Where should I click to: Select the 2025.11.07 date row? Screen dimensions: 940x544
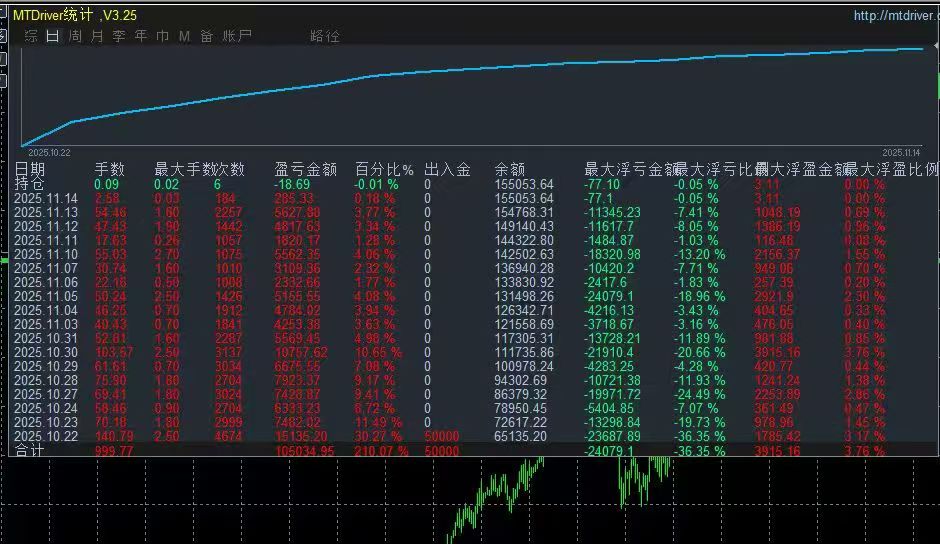point(46,268)
